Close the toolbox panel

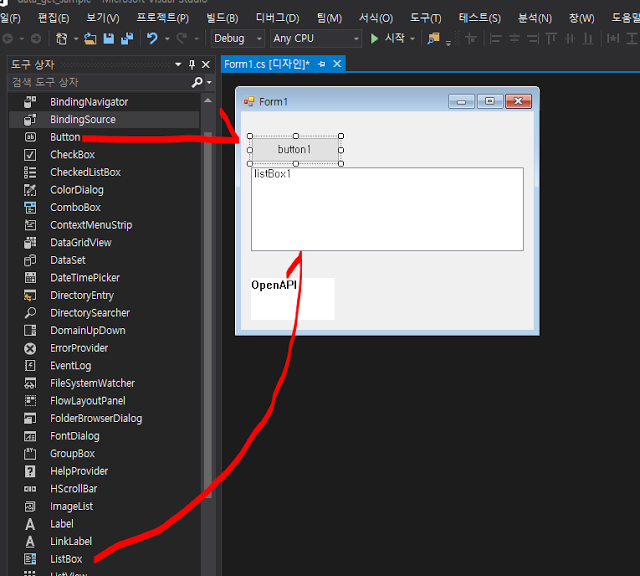[206, 64]
